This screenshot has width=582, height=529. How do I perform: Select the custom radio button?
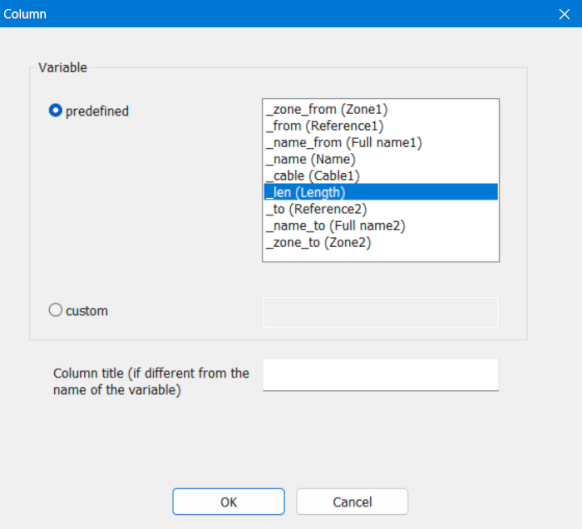[x=55, y=310]
